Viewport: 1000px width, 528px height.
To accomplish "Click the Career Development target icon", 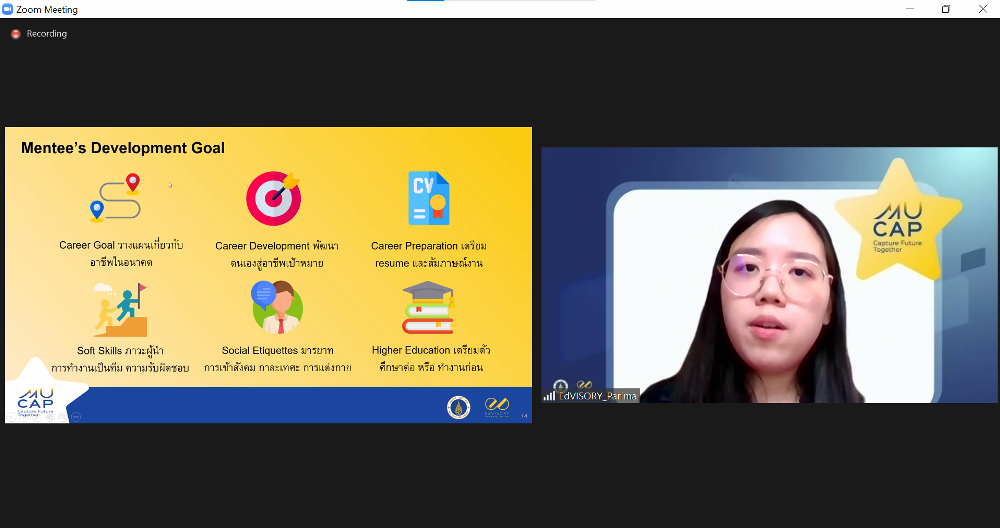I will (272, 198).
